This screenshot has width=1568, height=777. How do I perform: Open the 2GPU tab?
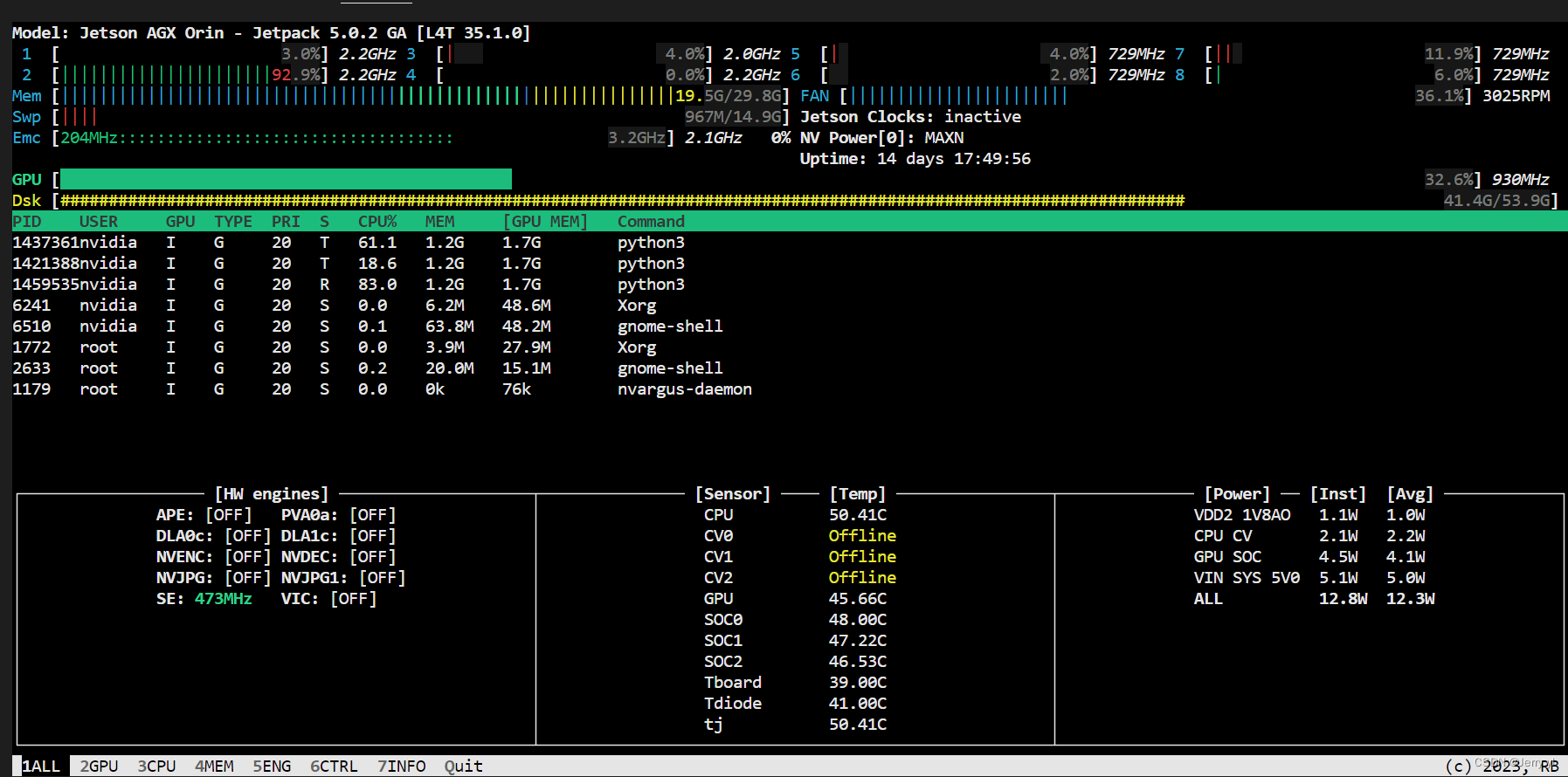point(99,766)
